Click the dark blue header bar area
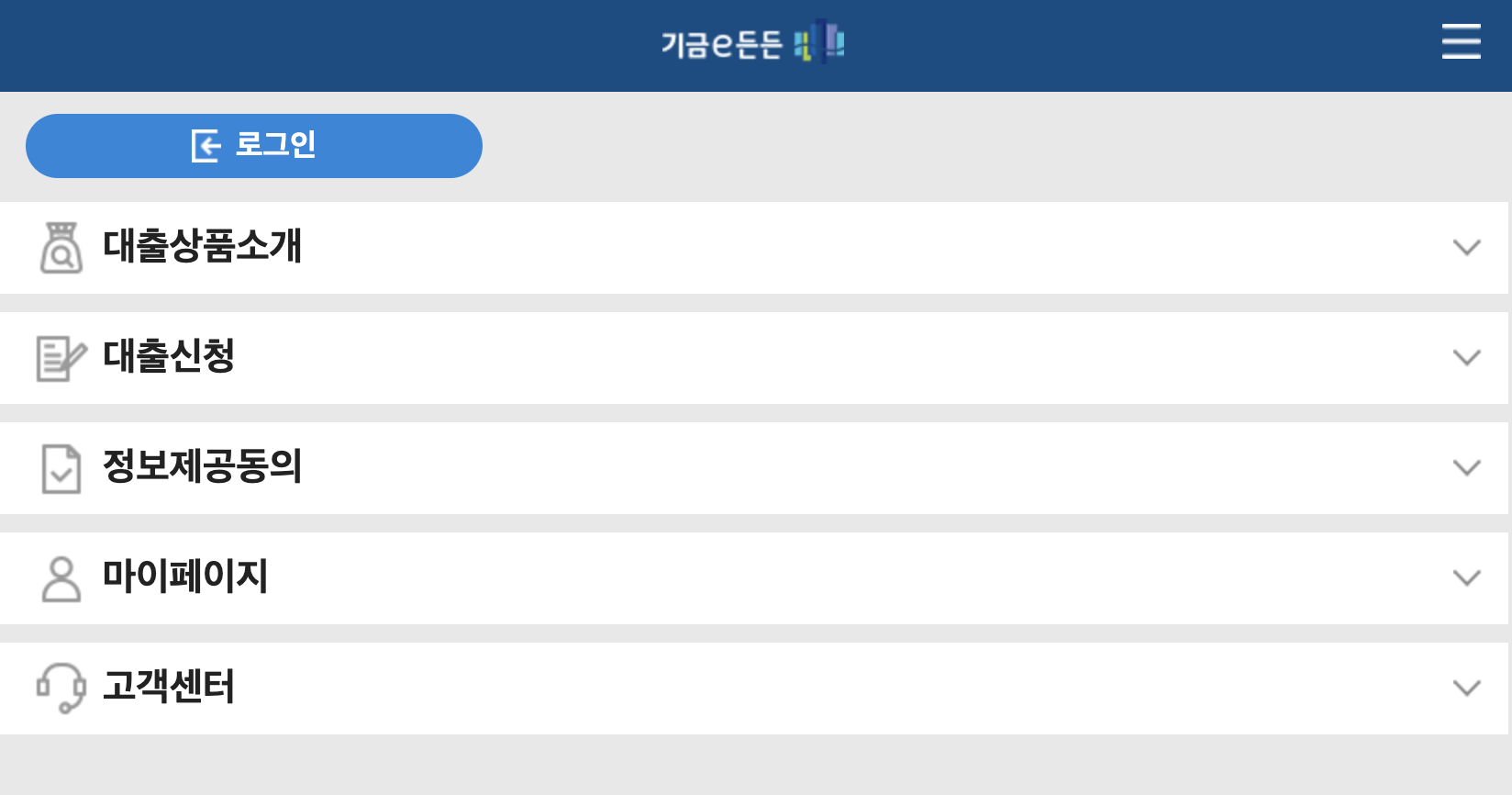 [x=367, y=42]
